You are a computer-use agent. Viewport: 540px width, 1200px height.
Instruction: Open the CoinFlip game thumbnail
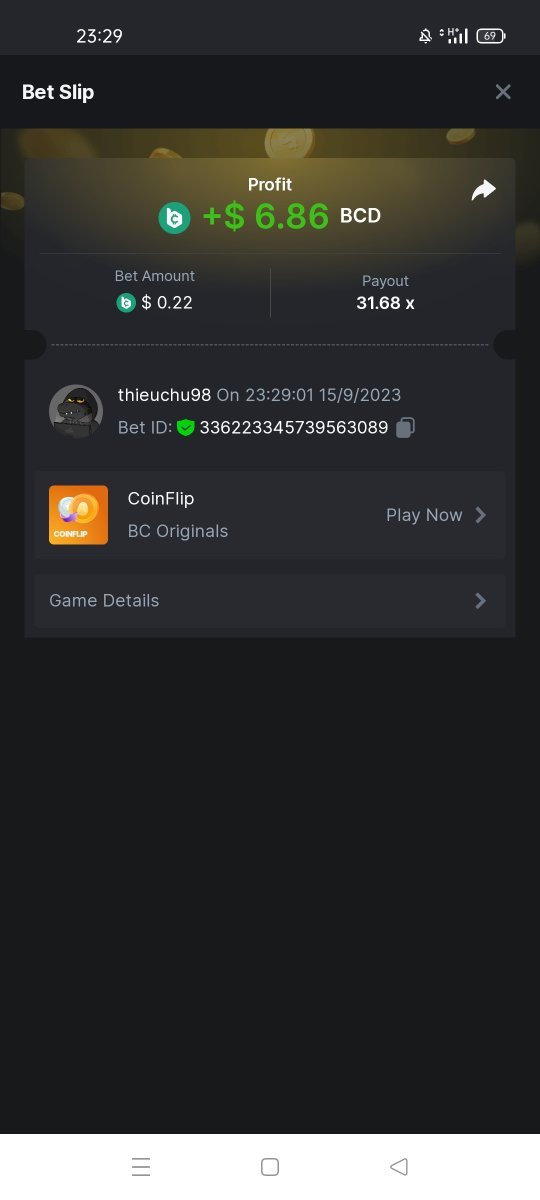pos(78,515)
